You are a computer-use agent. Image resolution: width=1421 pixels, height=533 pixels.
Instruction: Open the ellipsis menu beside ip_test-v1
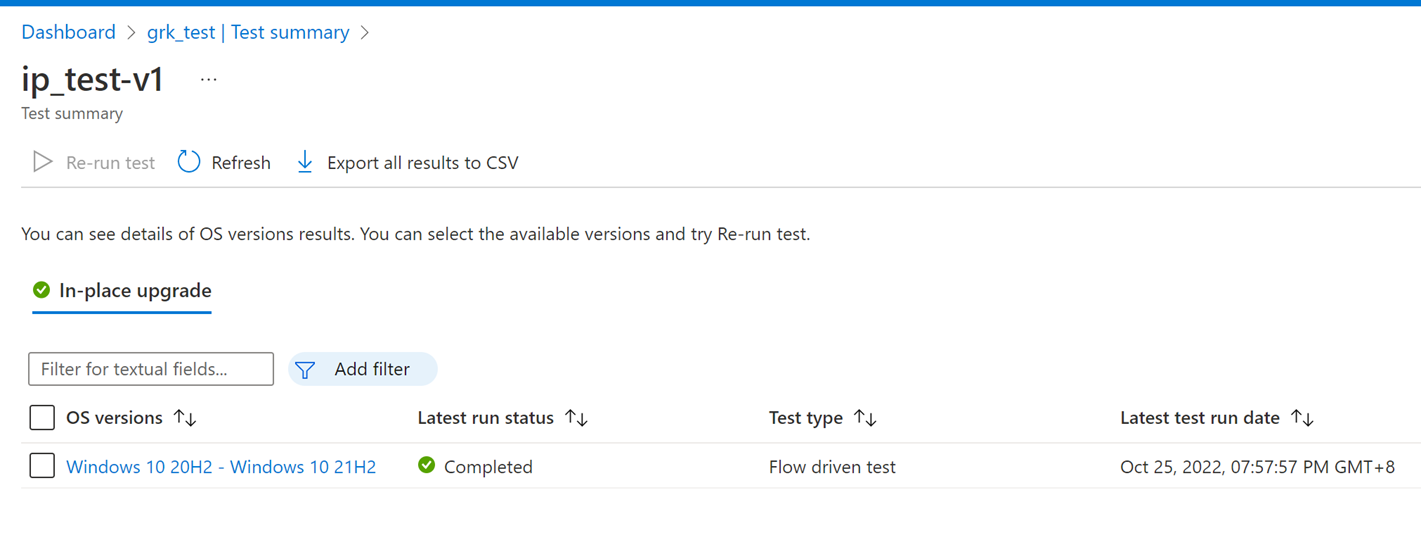(x=208, y=80)
